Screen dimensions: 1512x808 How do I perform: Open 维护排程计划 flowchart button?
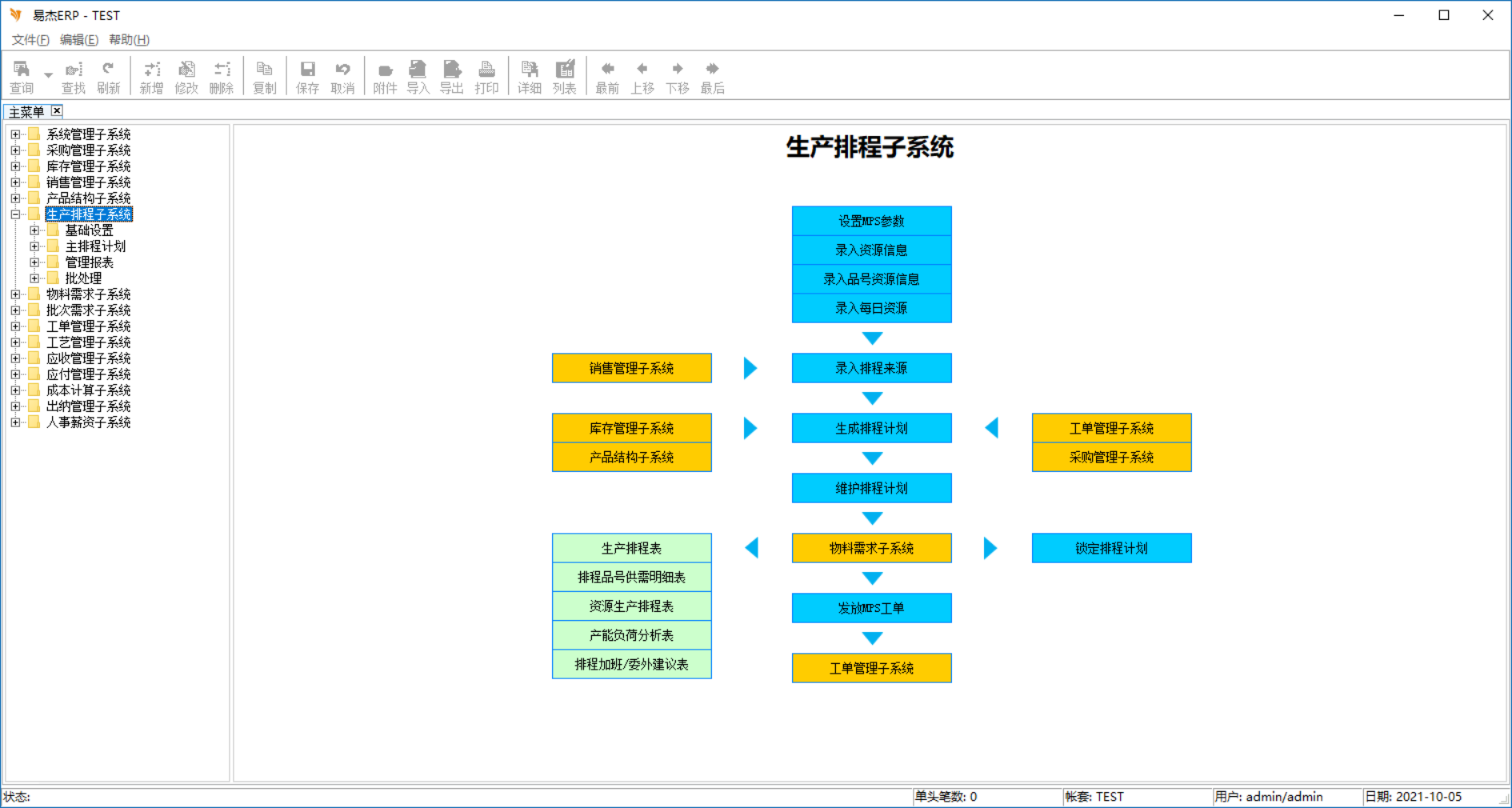pos(872,488)
